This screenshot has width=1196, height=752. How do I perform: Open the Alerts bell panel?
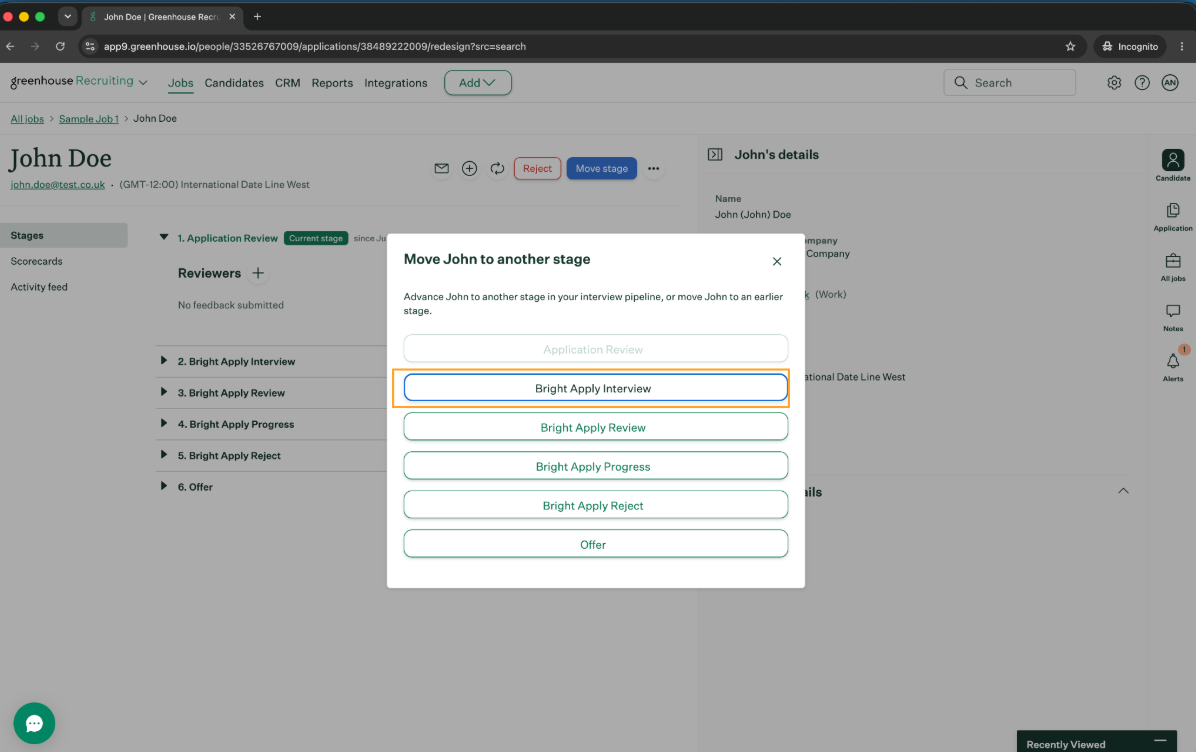[x=1172, y=366]
